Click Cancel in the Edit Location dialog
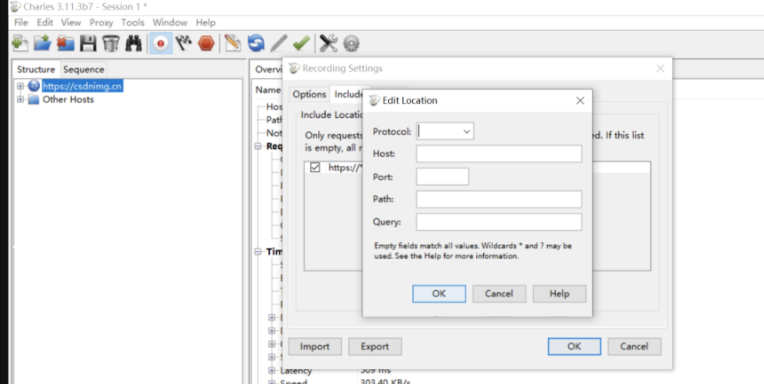Image resolution: width=764 pixels, height=384 pixels. 499,294
